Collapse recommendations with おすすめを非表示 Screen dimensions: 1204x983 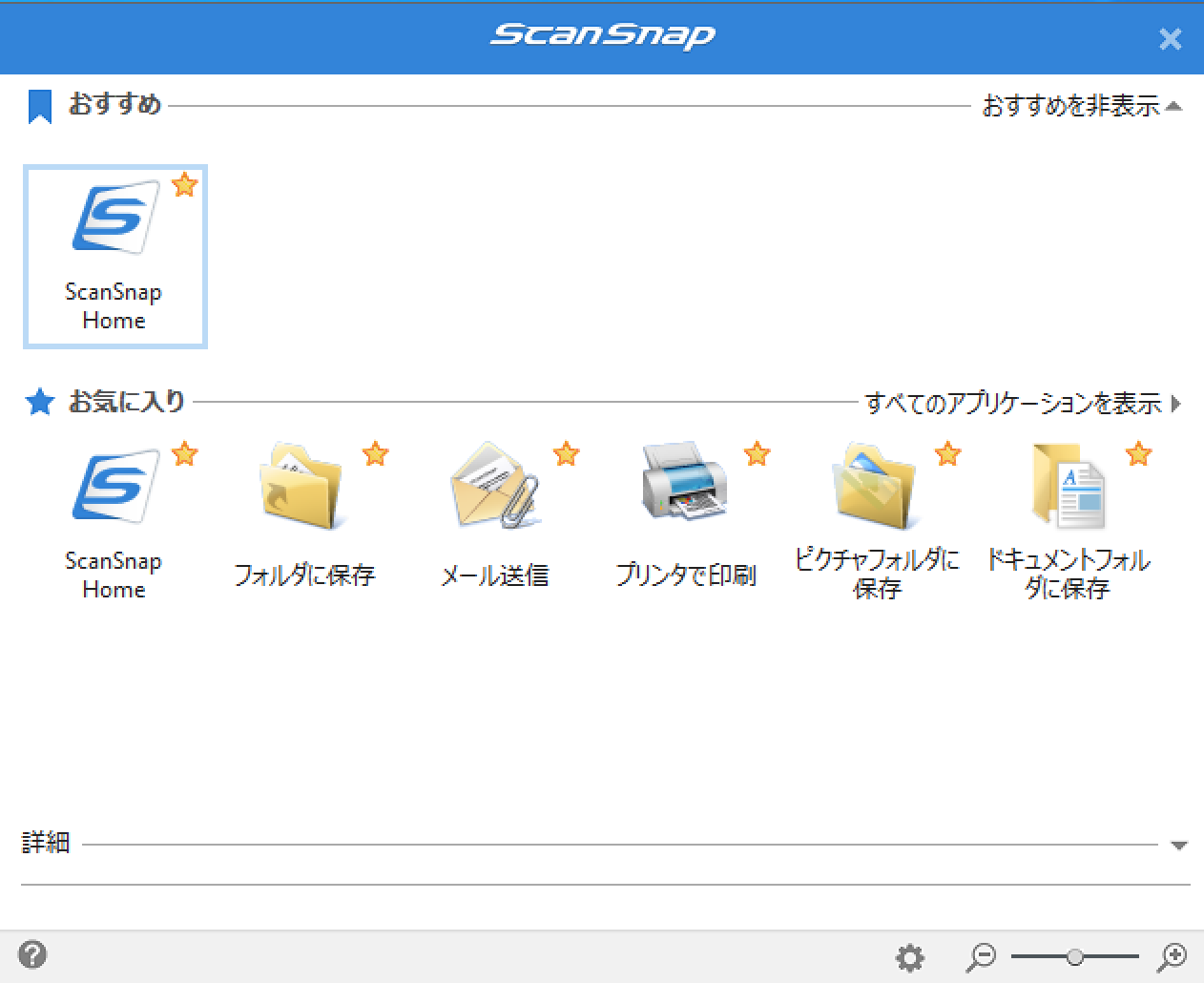point(1082,105)
